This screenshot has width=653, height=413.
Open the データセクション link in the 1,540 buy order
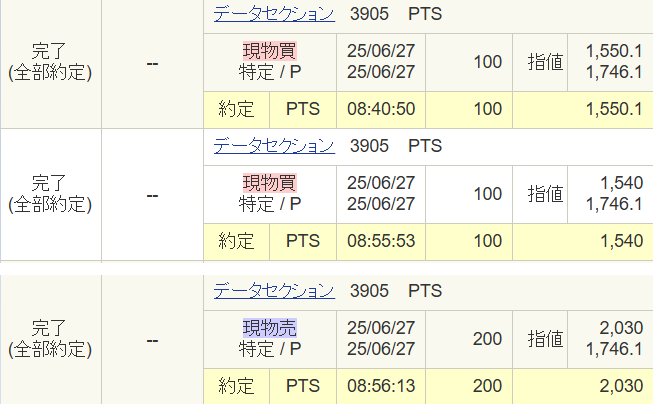[x=274, y=146]
